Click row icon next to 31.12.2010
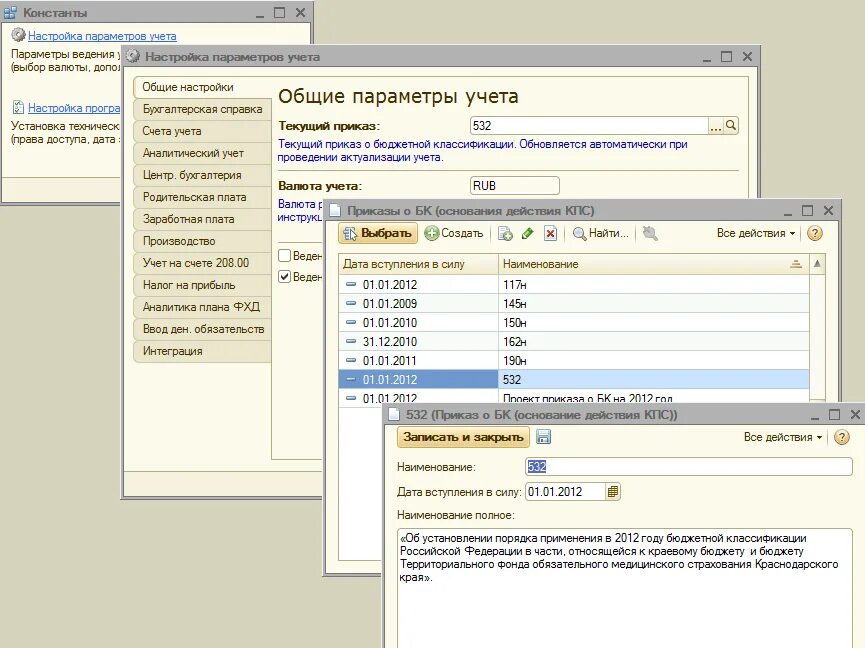 pyautogui.click(x=351, y=341)
